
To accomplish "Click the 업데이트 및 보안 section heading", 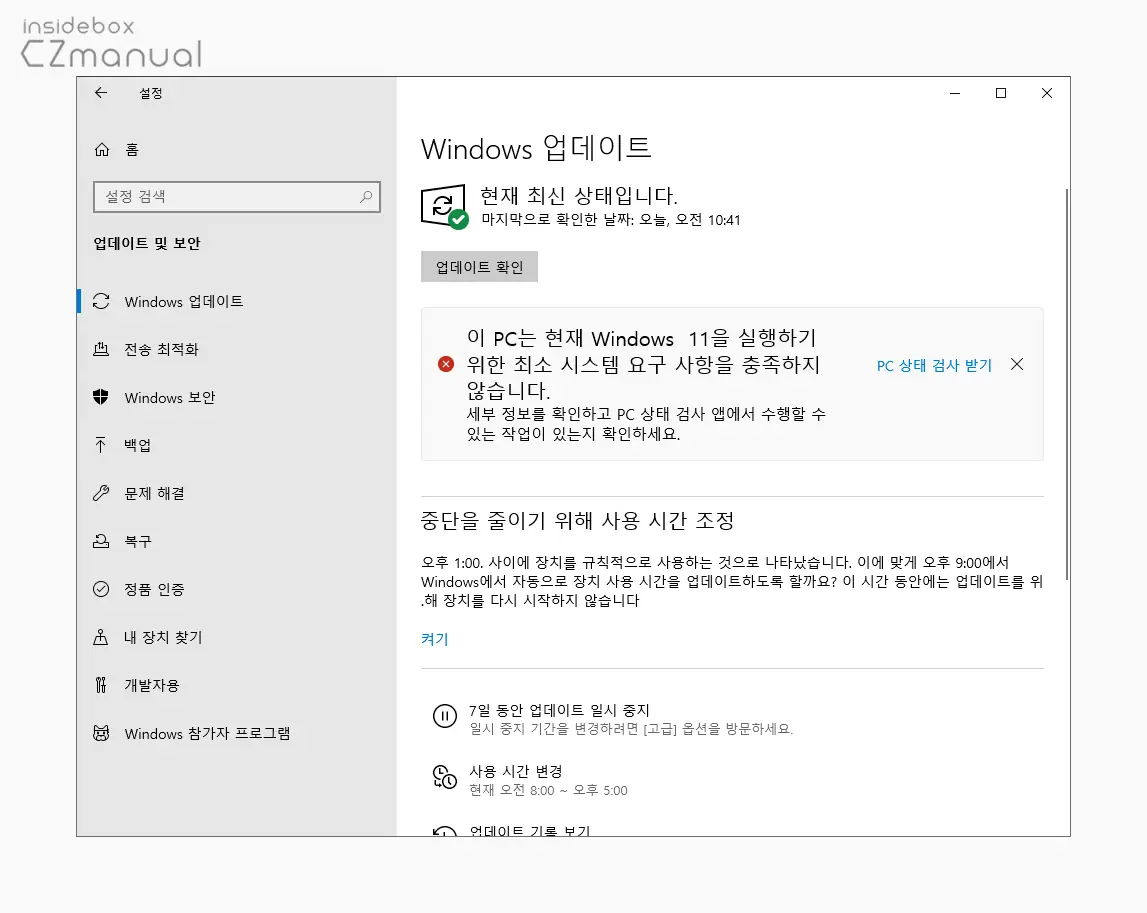I will [146, 244].
